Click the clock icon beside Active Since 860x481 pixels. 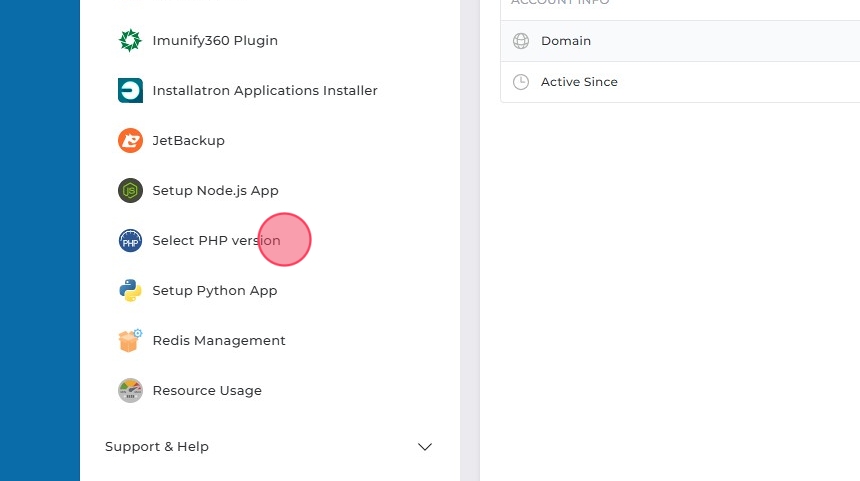(x=521, y=82)
